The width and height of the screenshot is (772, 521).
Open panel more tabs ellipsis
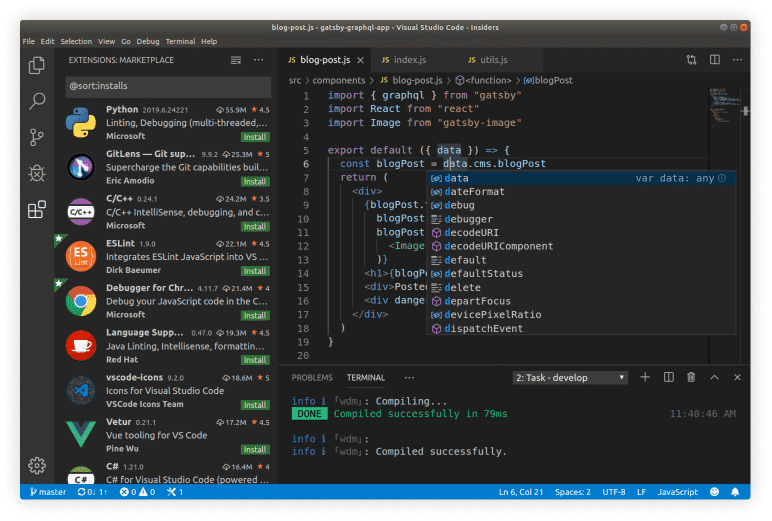tap(409, 378)
